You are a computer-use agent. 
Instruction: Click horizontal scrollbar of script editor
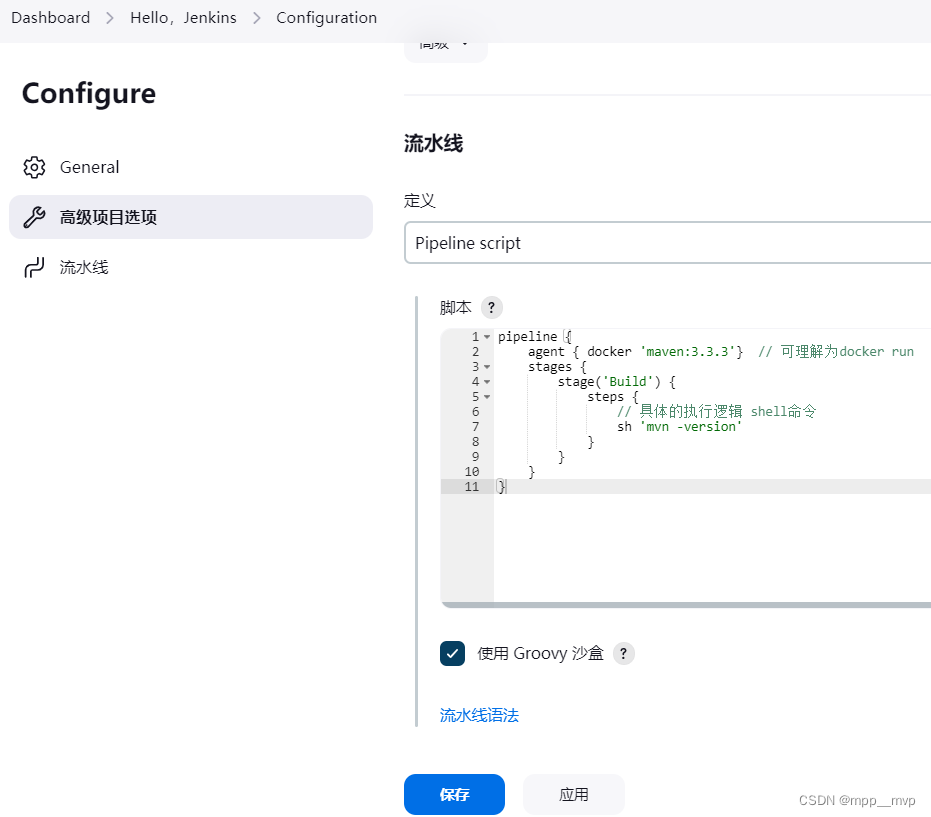pyautogui.click(x=686, y=605)
